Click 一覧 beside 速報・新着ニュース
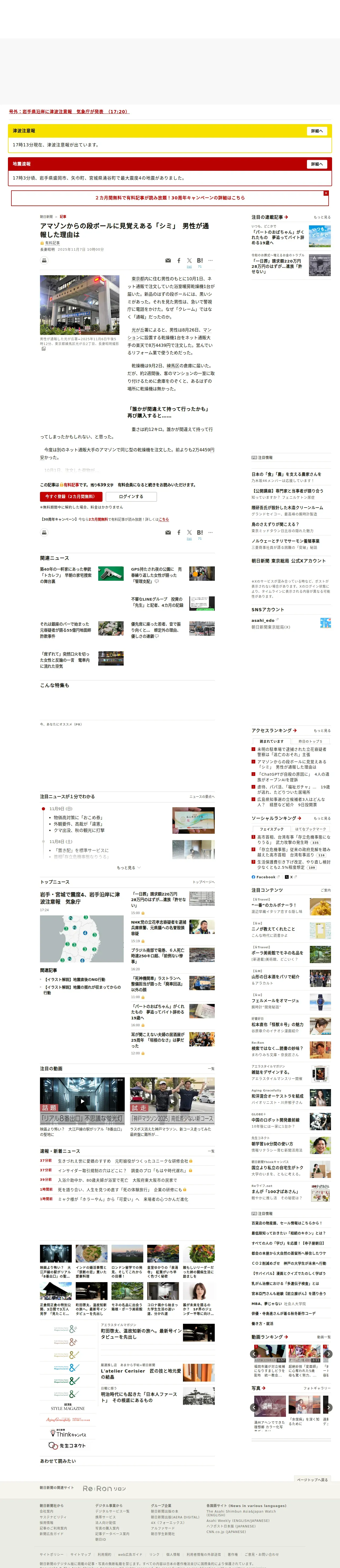 pos(211,1151)
